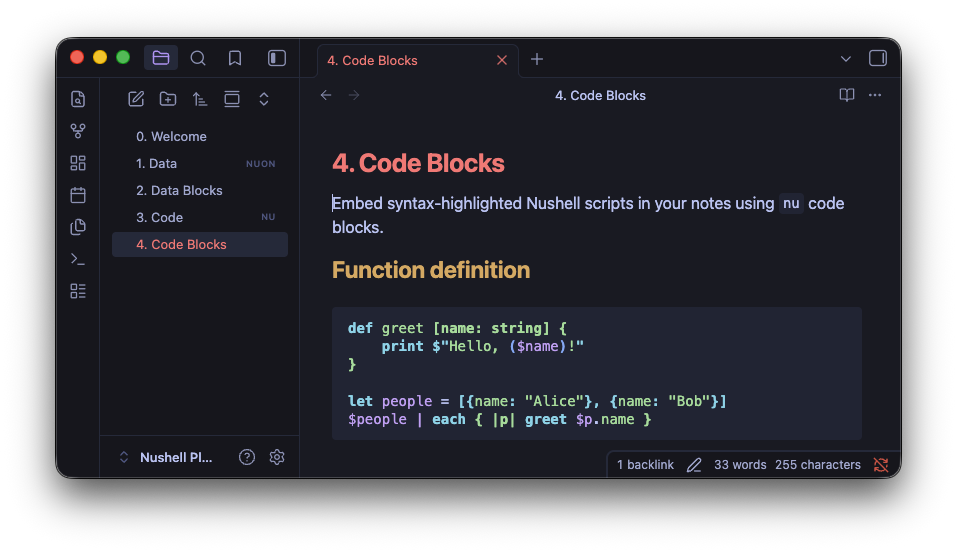Click the green macOS zoom button

click(123, 57)
